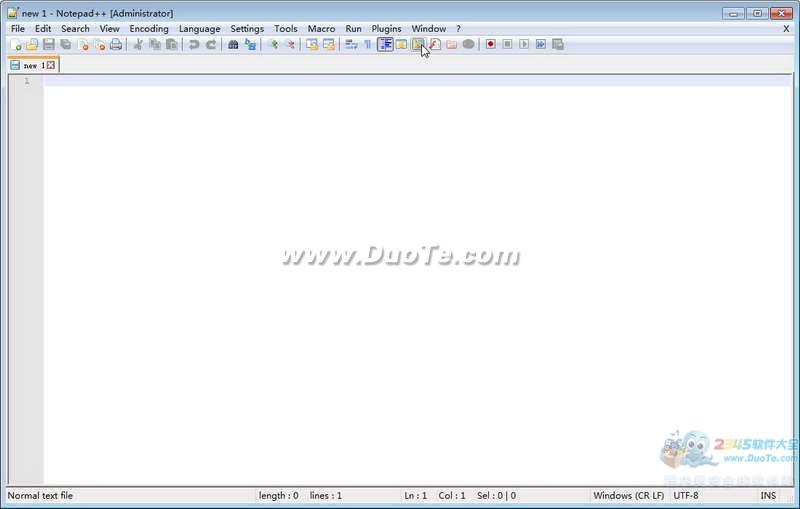Image resolution: width=800 pixels, height=509 pixels.
Task: Open the Encoding menu
Action: [149, 29]
